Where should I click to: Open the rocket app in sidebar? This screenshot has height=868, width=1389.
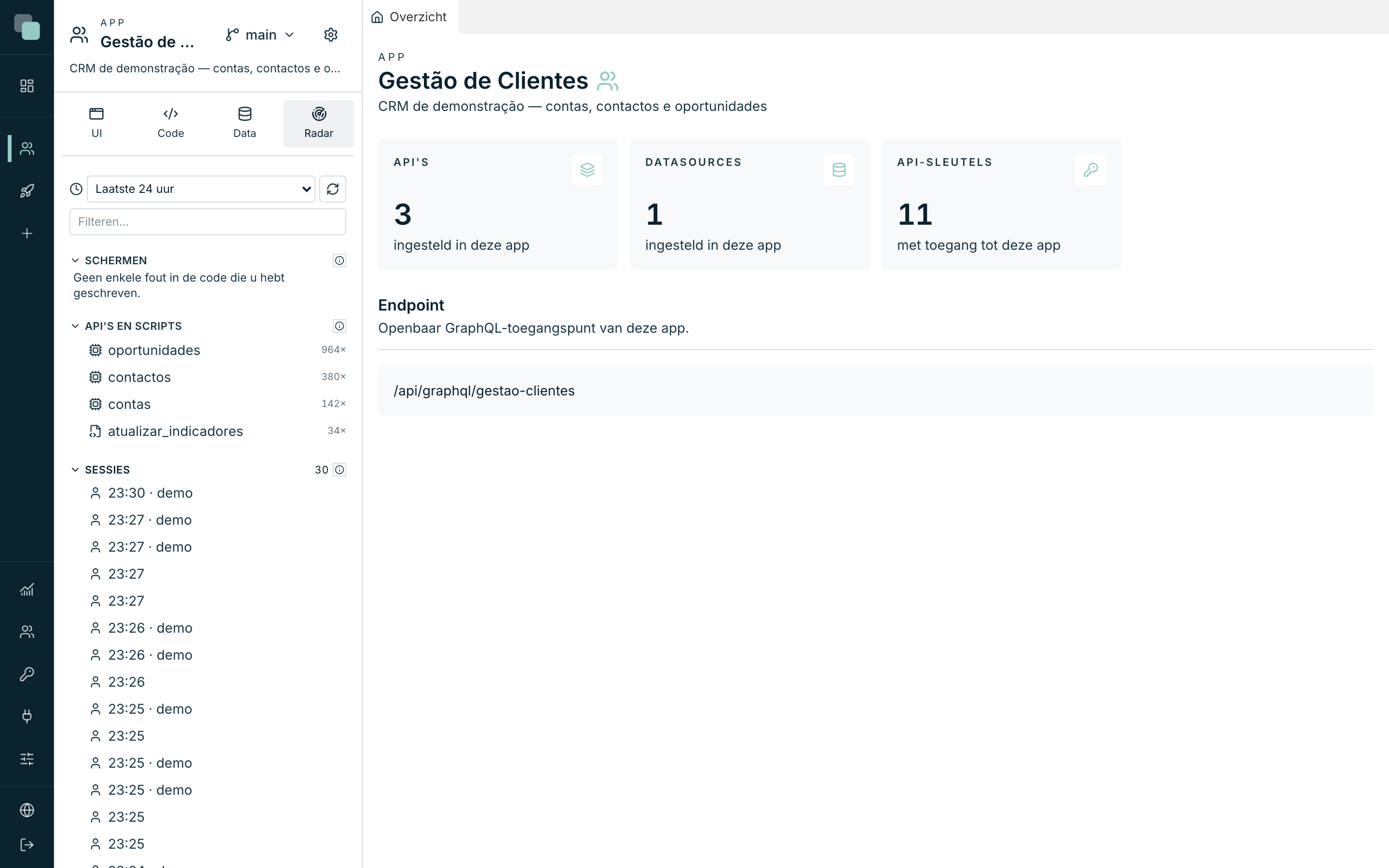coord(27,191)
